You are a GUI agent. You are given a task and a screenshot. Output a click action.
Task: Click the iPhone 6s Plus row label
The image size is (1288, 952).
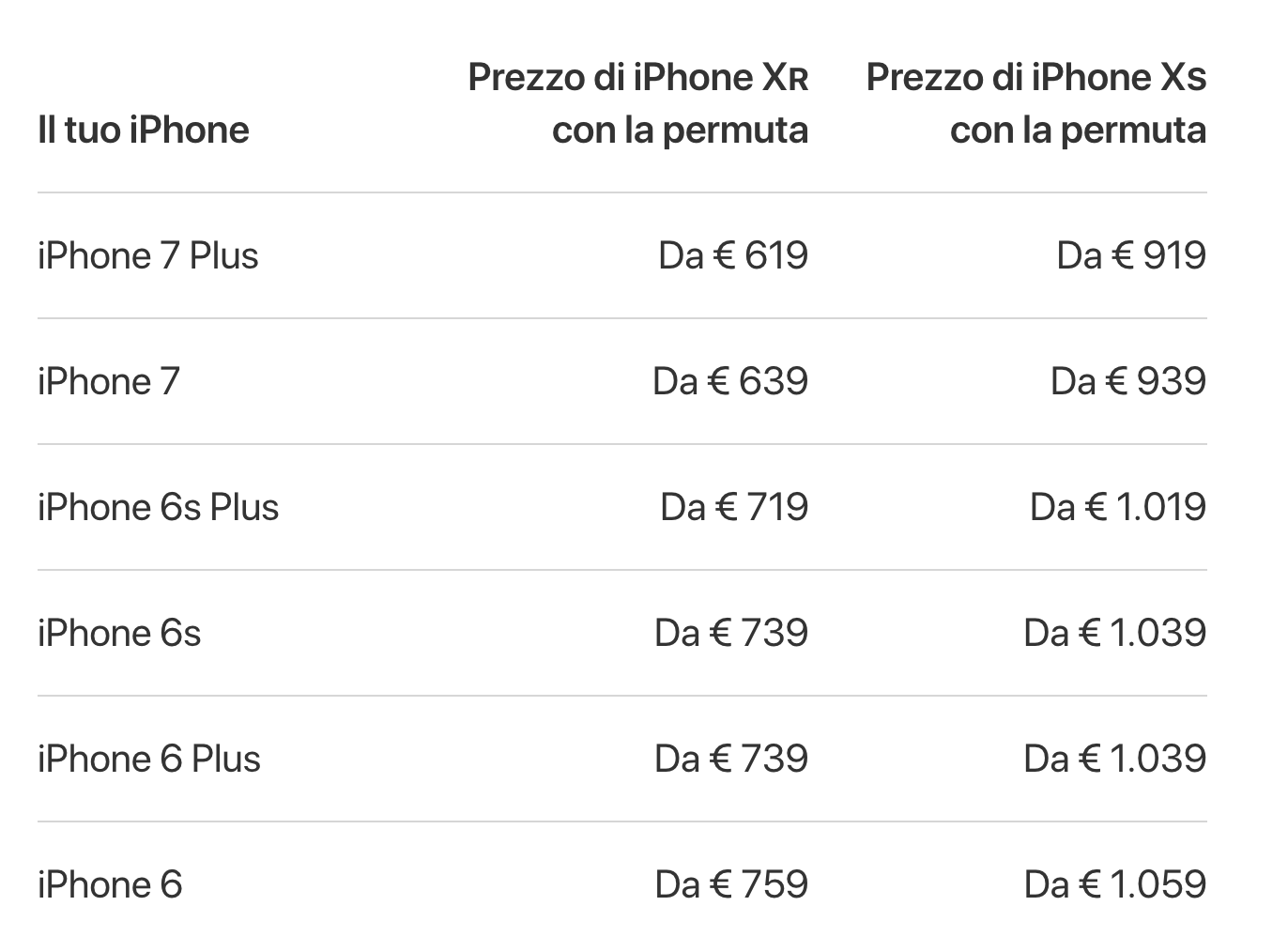159,507
